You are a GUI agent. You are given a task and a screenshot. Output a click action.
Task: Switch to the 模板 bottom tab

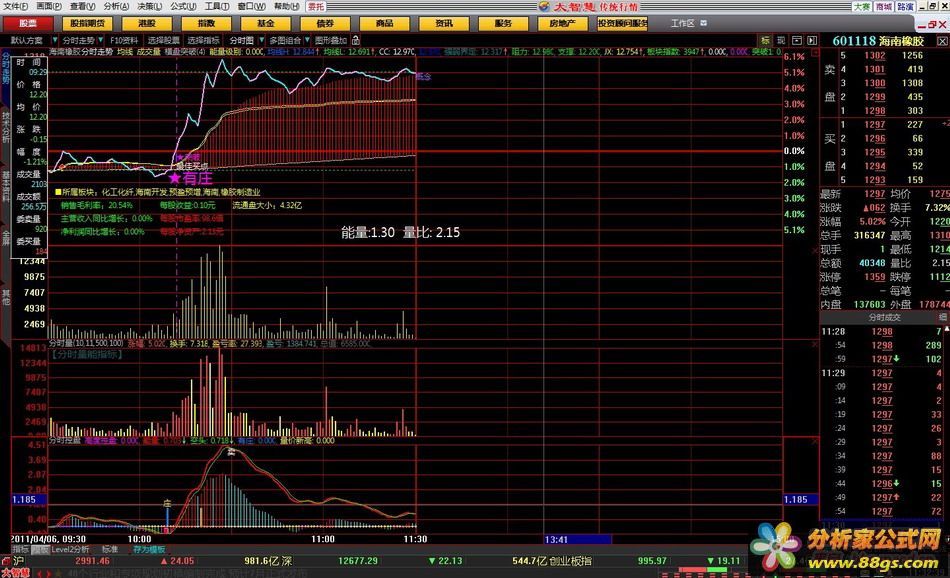coord(40,550)
